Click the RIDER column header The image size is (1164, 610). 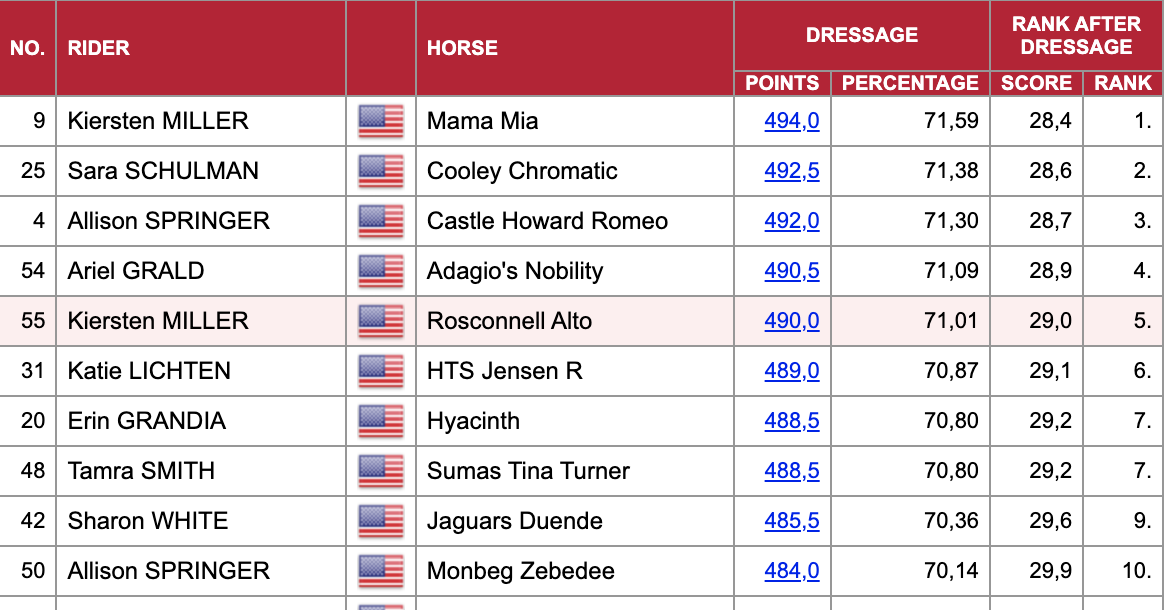click(99, 48)
